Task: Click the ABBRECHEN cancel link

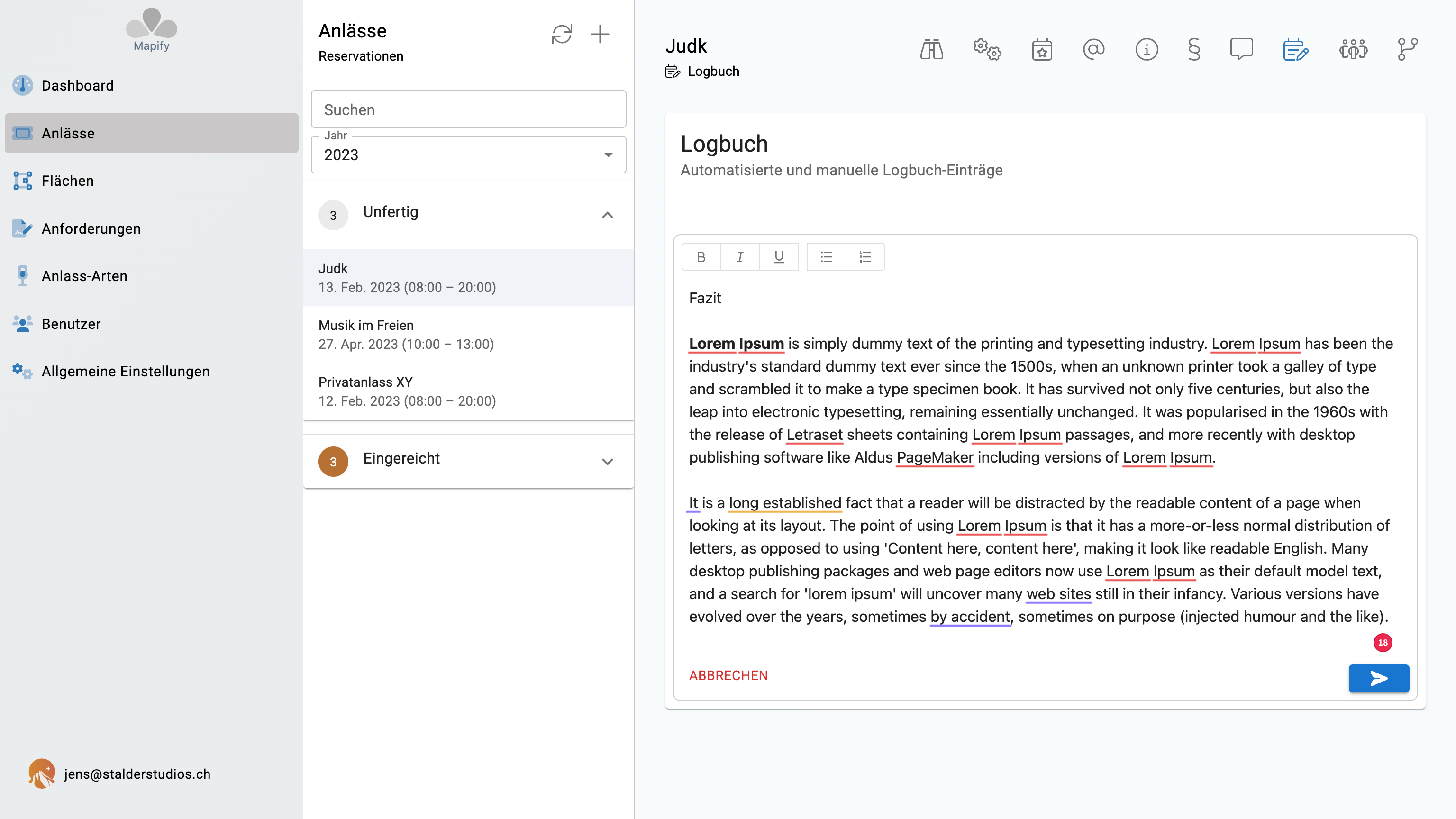Action: coord(728,675)
